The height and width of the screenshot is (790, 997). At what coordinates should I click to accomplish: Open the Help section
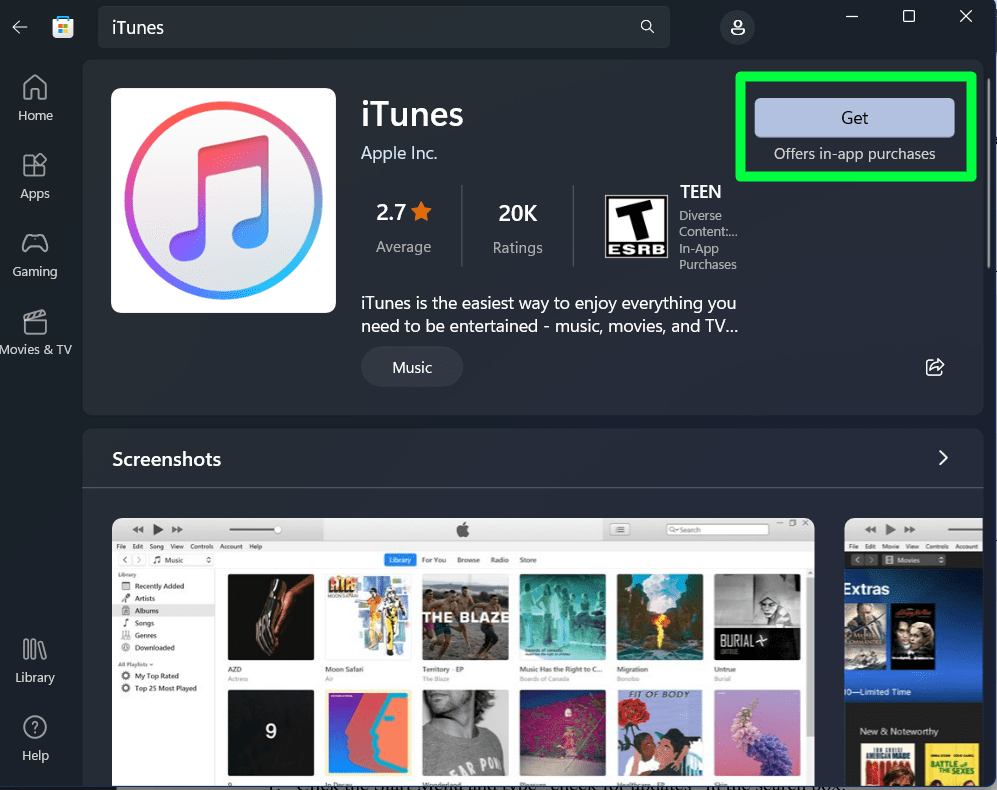click(35, 737)
